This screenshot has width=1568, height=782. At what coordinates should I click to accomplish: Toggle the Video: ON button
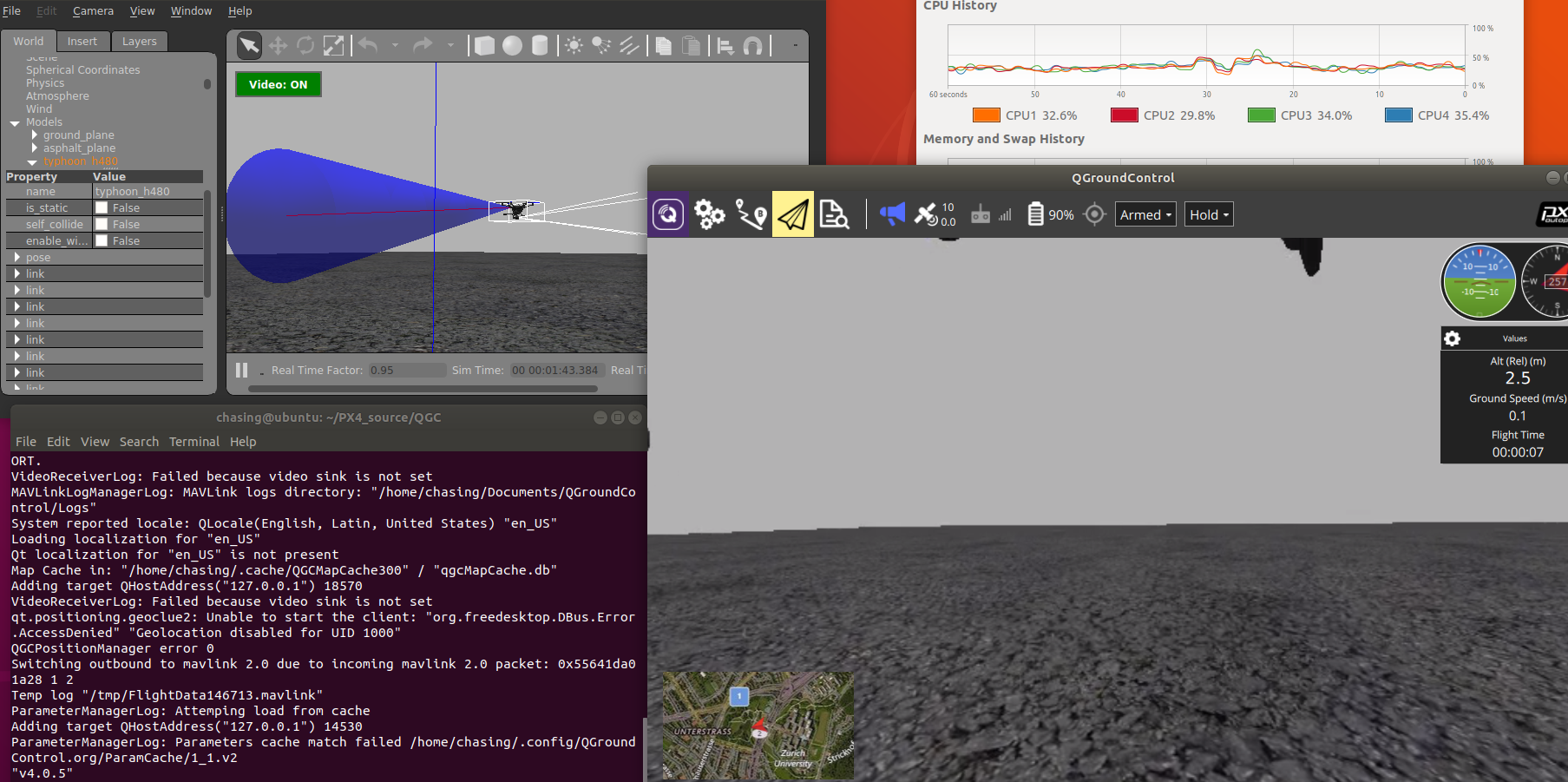point(279,84)
